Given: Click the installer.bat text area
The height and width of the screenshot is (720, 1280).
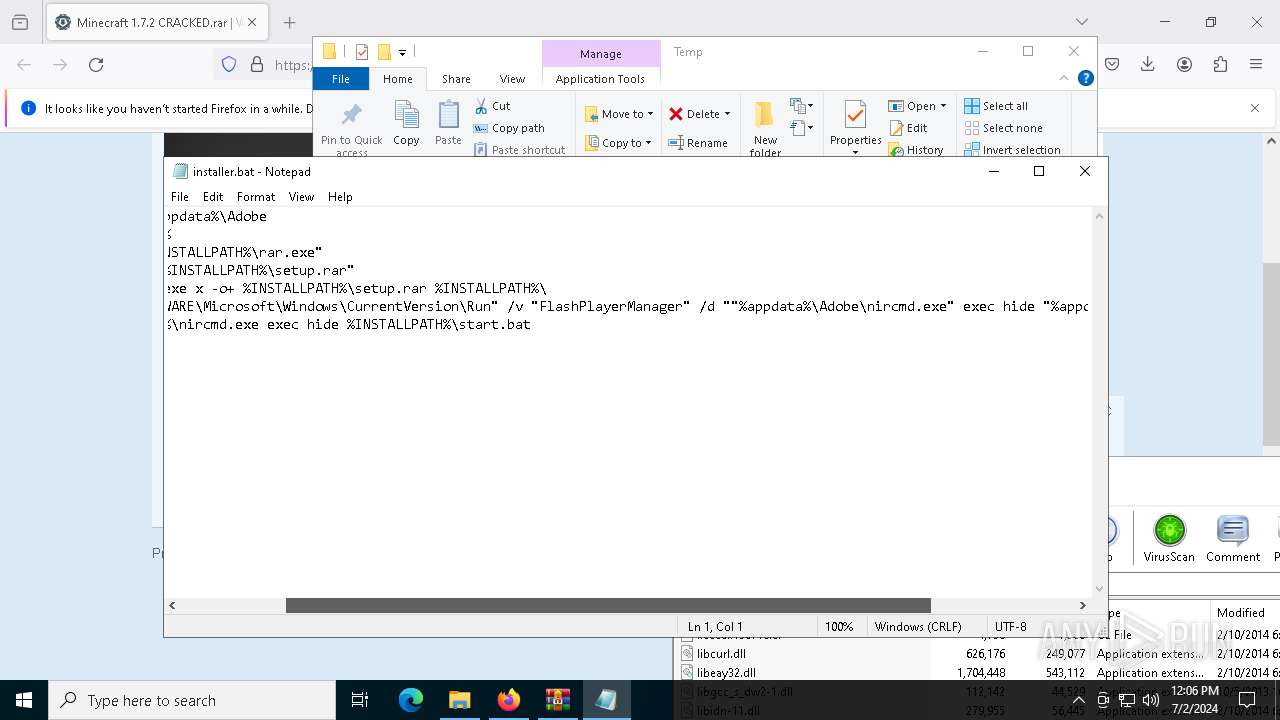Looking at the screenshot, I should point(628,402).
